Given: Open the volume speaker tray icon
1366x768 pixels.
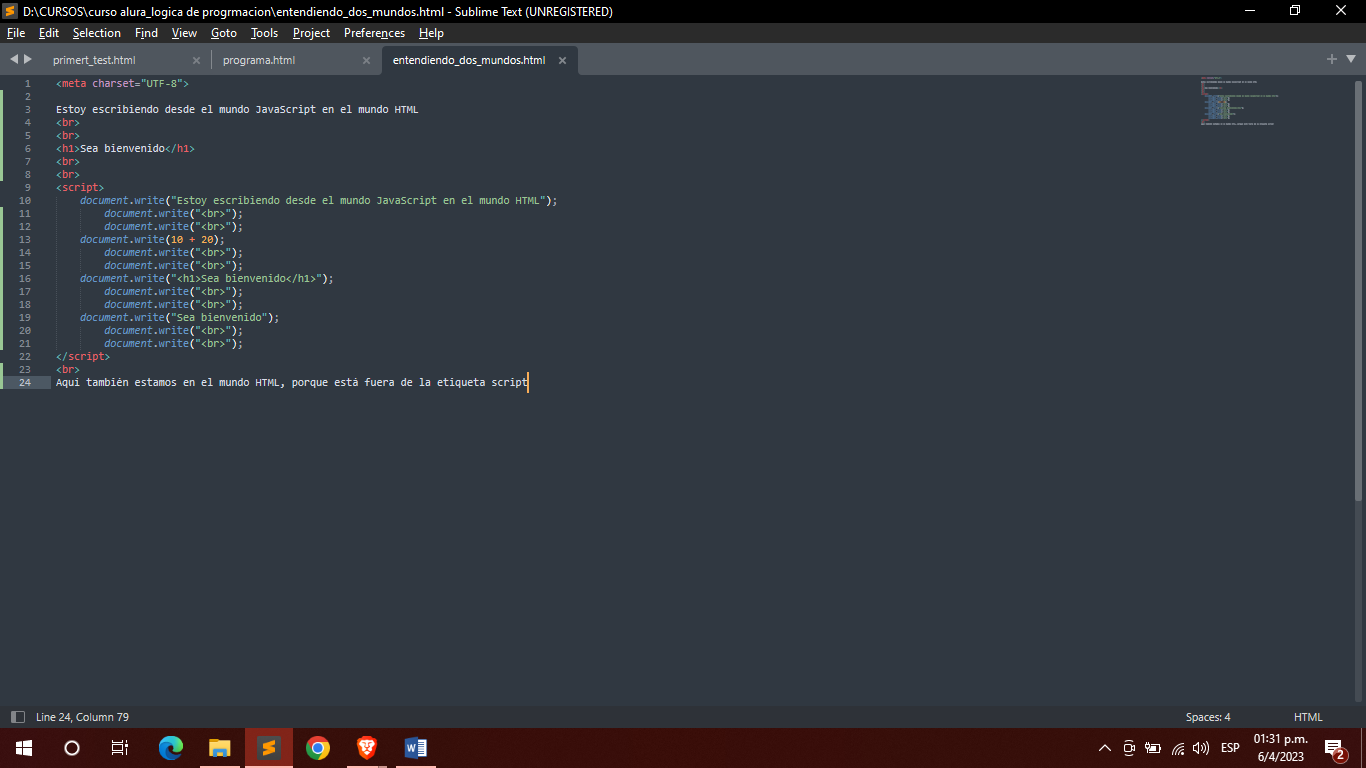Looking at the screenshot, I should pos(1201,748).
